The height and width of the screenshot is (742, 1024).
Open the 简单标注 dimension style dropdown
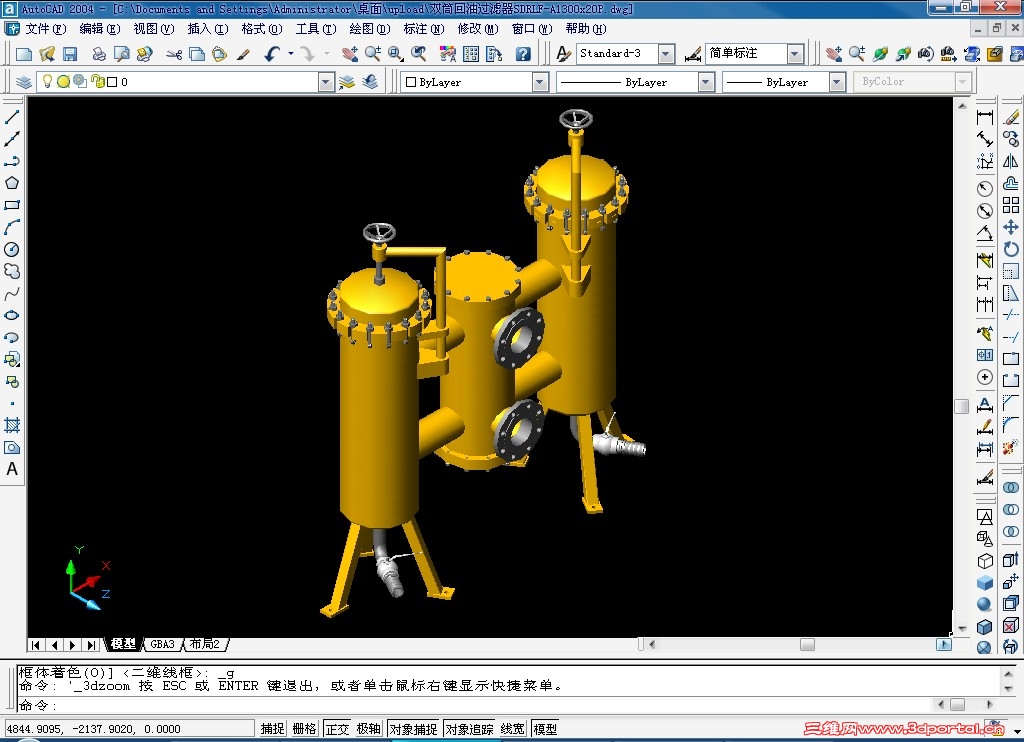[795, 54]
